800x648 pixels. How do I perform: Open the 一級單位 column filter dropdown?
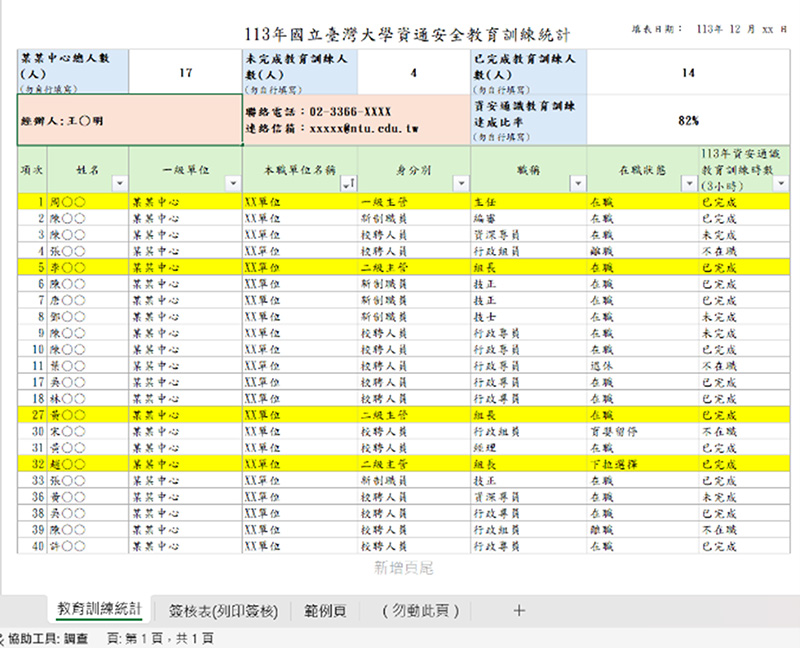pyautogui.click(x=233, y=184)
